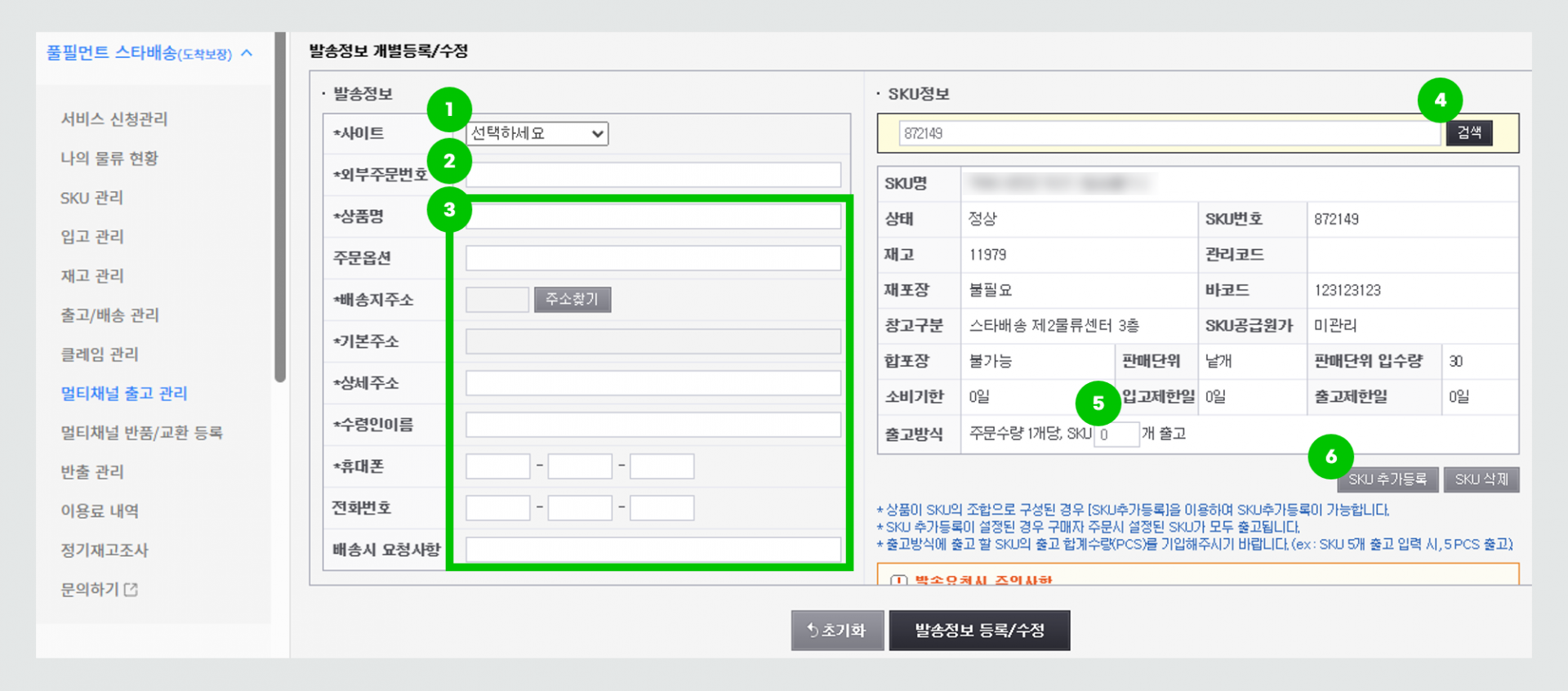
Task: Select SKU 관리 in the sidebar
Action: click(91, 198)
